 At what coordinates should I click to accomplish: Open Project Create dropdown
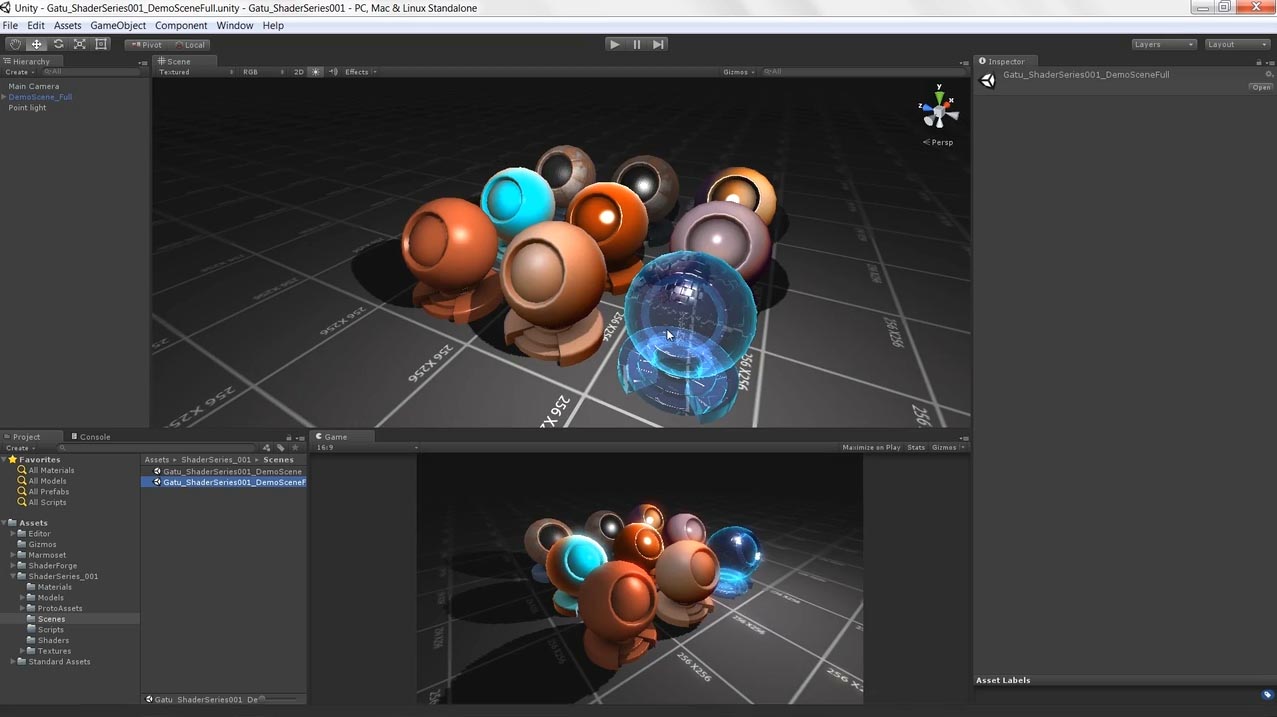[x=19, y=448]
